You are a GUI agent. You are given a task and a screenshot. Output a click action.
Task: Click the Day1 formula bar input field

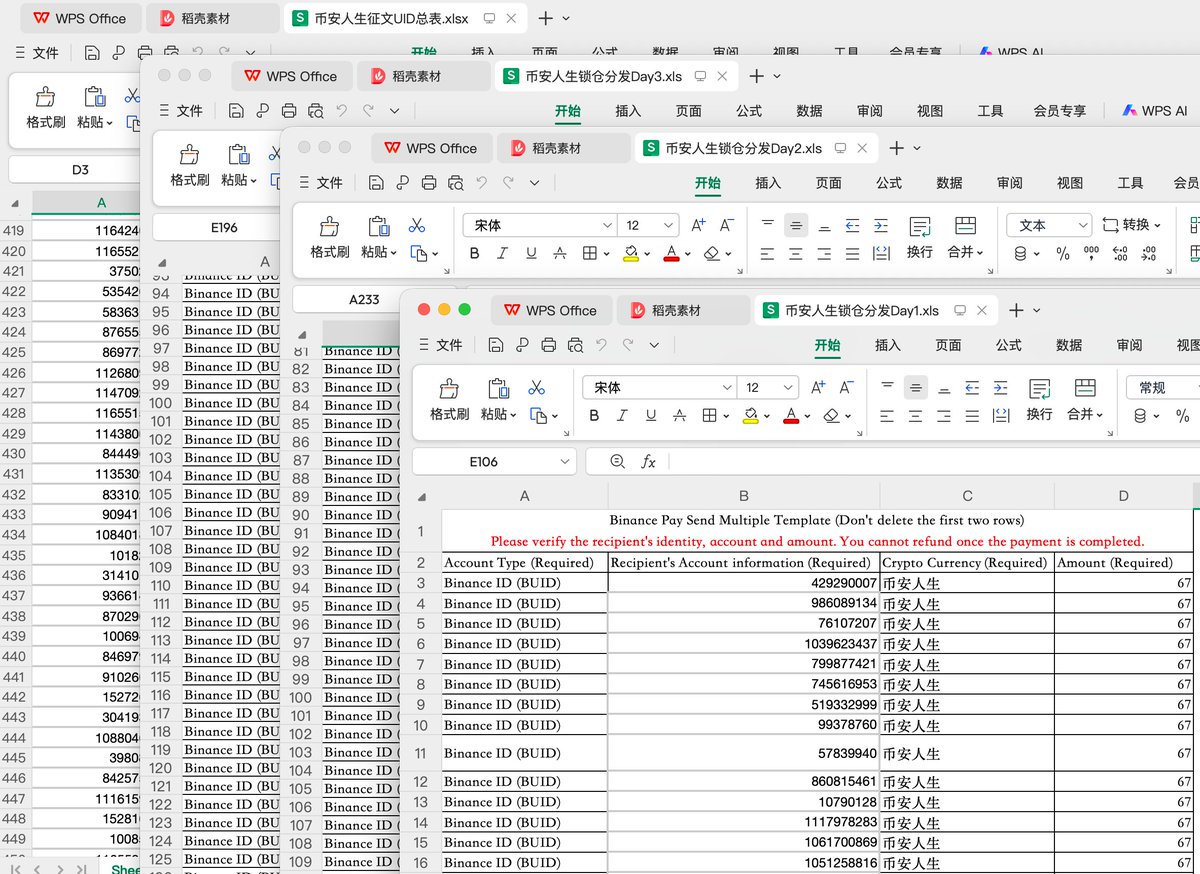click(x=930, y=461)
